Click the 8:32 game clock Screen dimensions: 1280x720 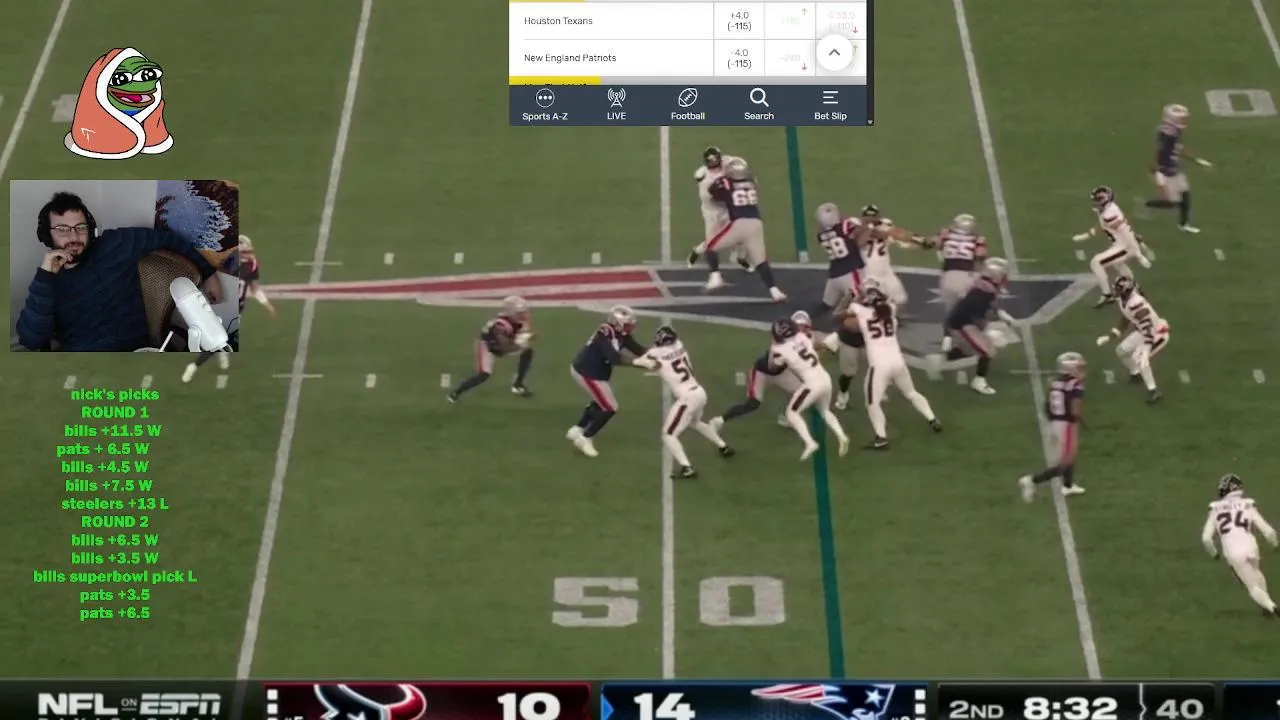pyautogui.click(x=1068, y=707)
